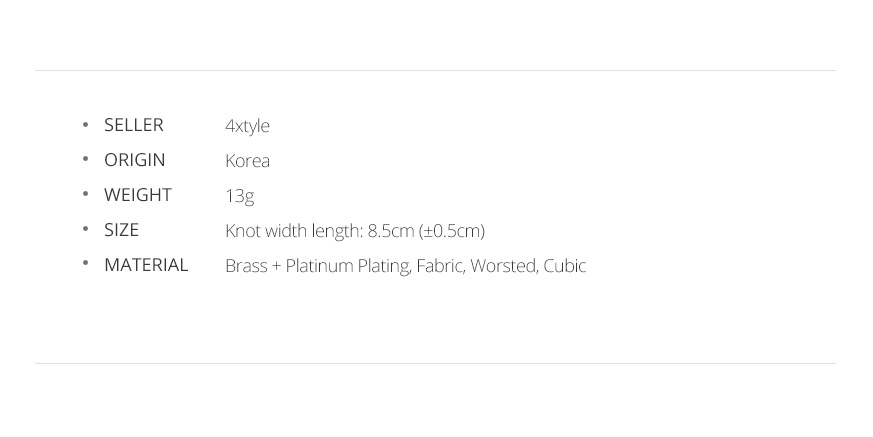The width and height of the screenshot is (873, 437).
Task: Select the Korea origin value
Action: pyautogui.click(x=247, y=161)
